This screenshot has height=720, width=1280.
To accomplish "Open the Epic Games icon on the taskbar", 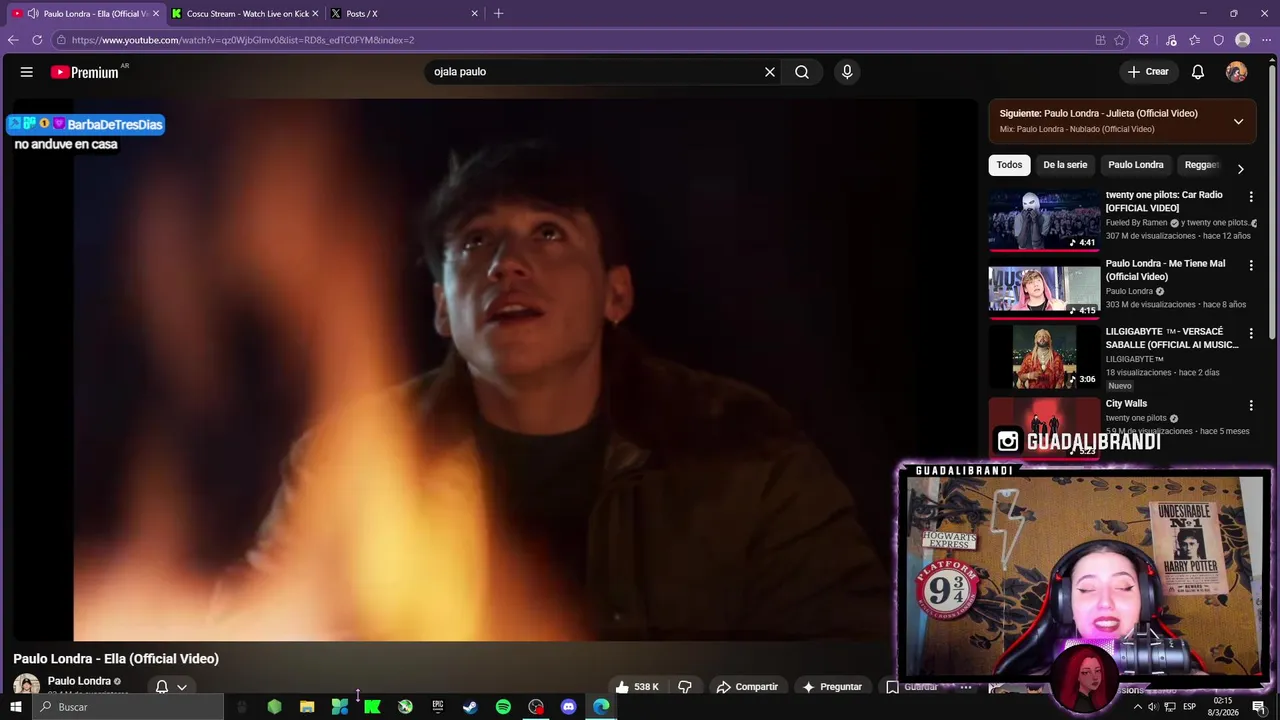I will tap(437, 707).
